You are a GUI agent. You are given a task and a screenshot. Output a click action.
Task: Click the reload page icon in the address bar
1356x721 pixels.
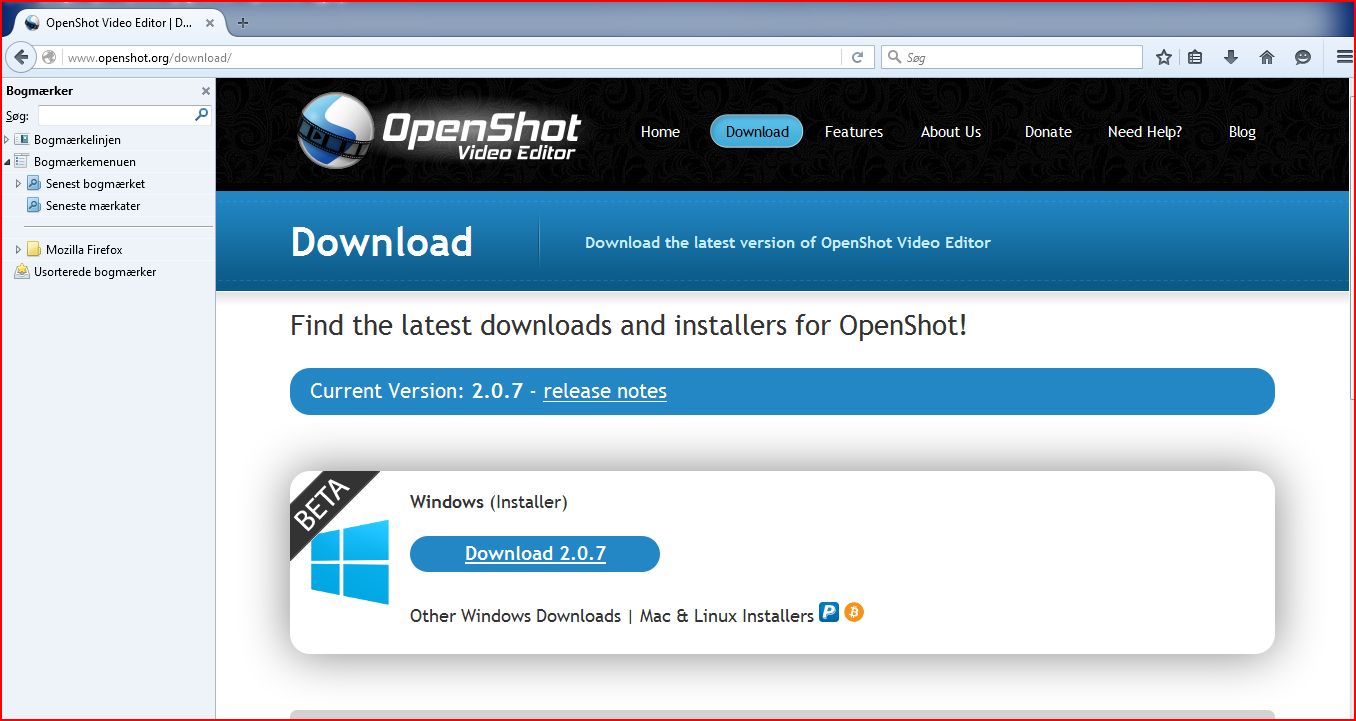click(x=857, y=58)
